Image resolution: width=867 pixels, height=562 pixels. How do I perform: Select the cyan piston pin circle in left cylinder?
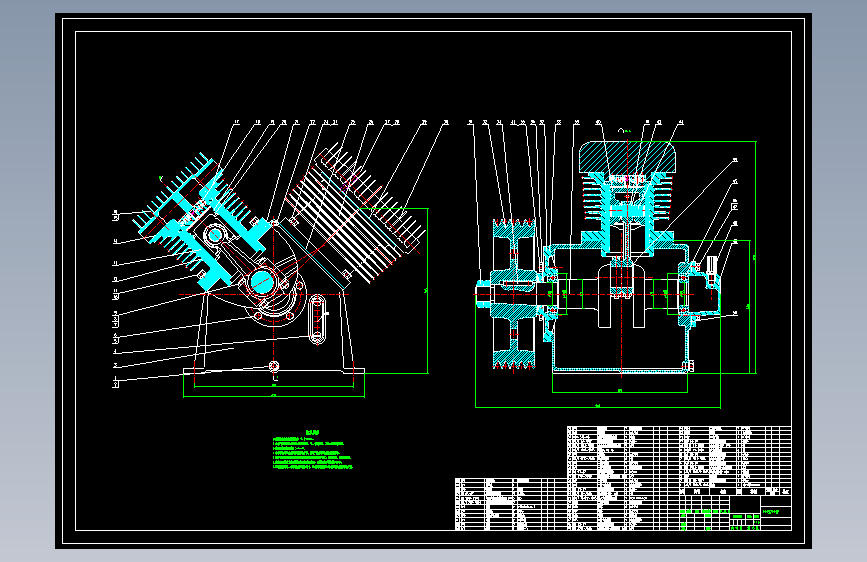pyautogui.click(x=214, y=235)
